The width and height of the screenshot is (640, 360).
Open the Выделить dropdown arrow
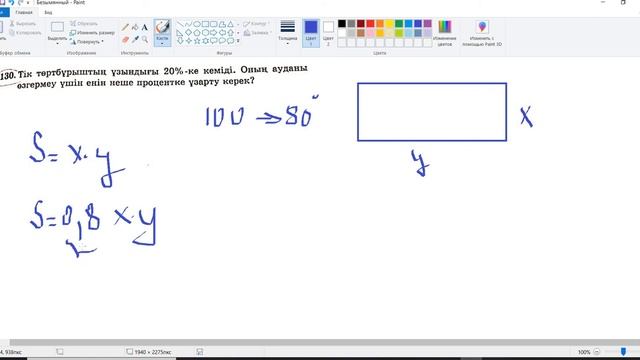[x=57, y=44]
